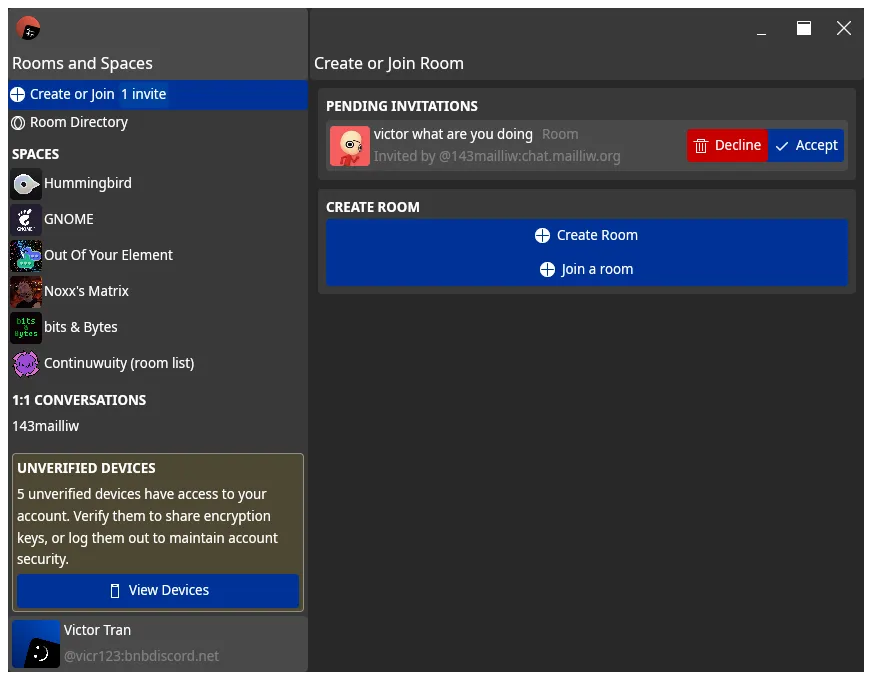Accept the invitation from victor
The height and width of the screenshot is (680, 872).
pos(806,145)
